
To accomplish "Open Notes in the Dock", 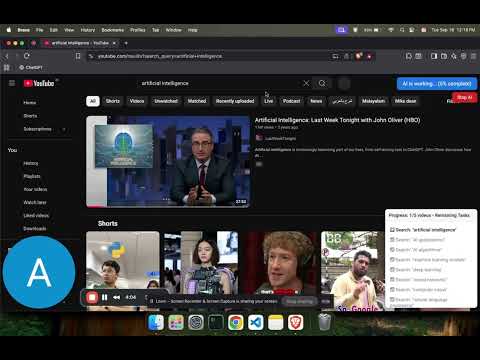I will pos(276,322).
